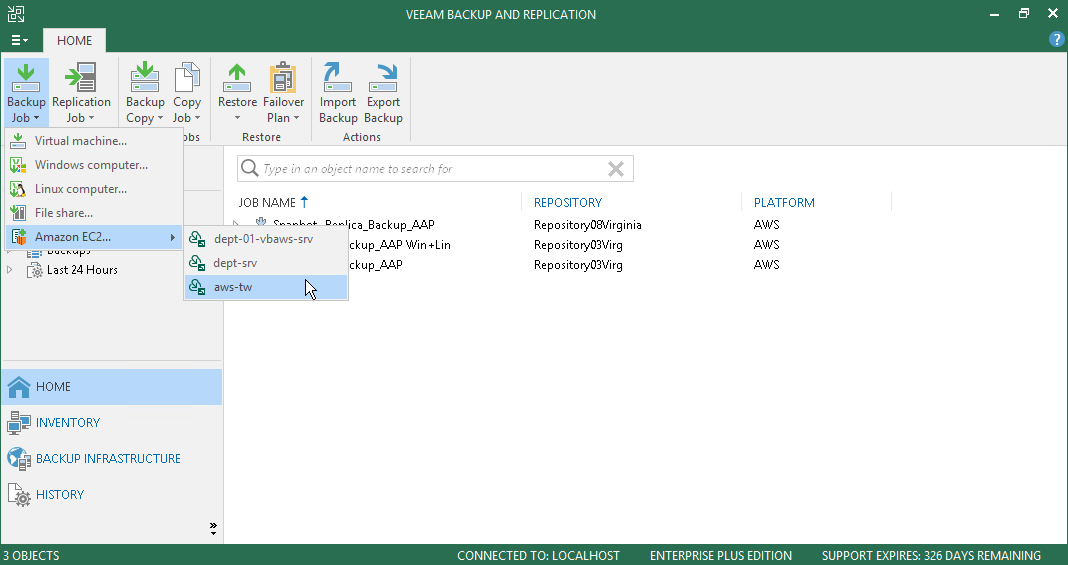Expand the Snapshot_Replica_Backup_AAP row
The width and height of the screenshot is (1068, 565).
(237, 224)
